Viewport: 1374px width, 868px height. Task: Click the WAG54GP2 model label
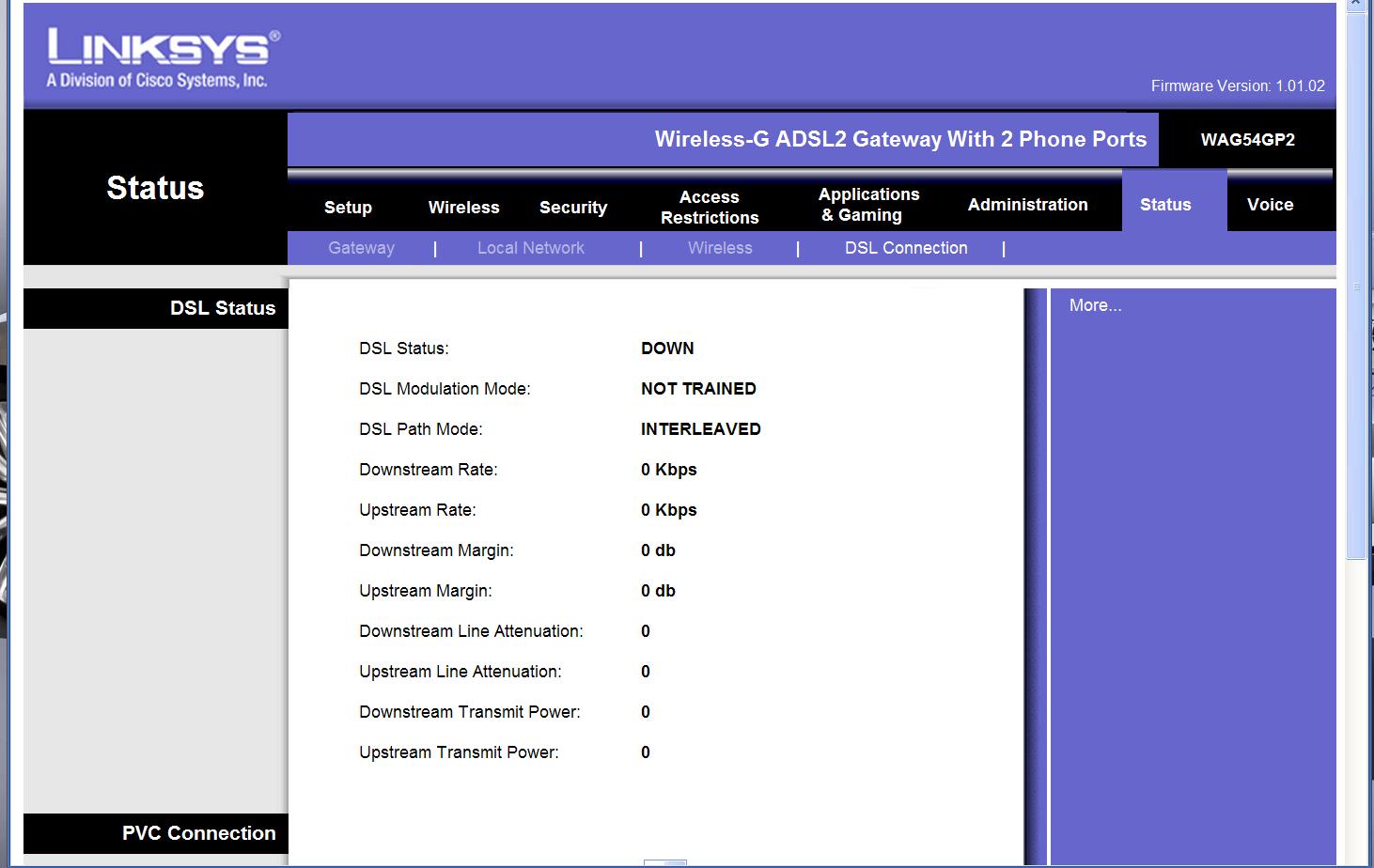[x=1248, y=140]
